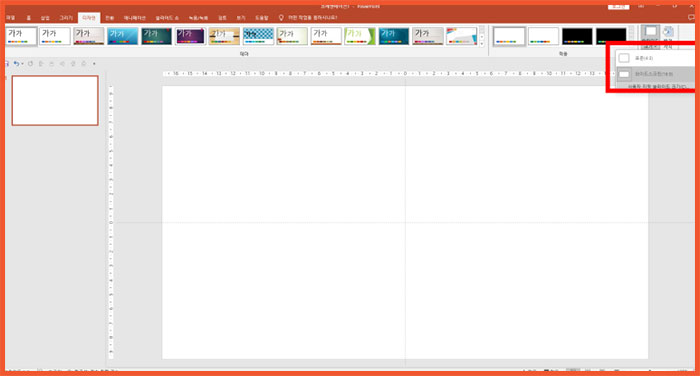Open the undo history dropdown arrow
The width and height of the screenshot is (700, 376).
click(x=22, y=64)
